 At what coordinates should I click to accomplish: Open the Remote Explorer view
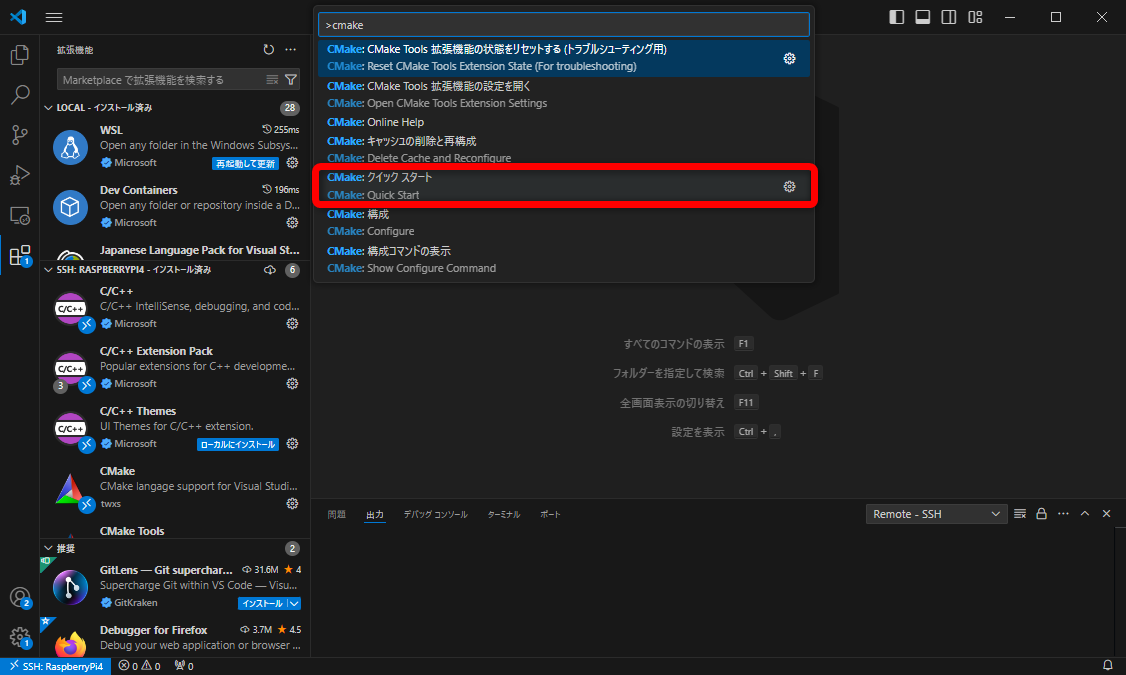coord(19,215)
